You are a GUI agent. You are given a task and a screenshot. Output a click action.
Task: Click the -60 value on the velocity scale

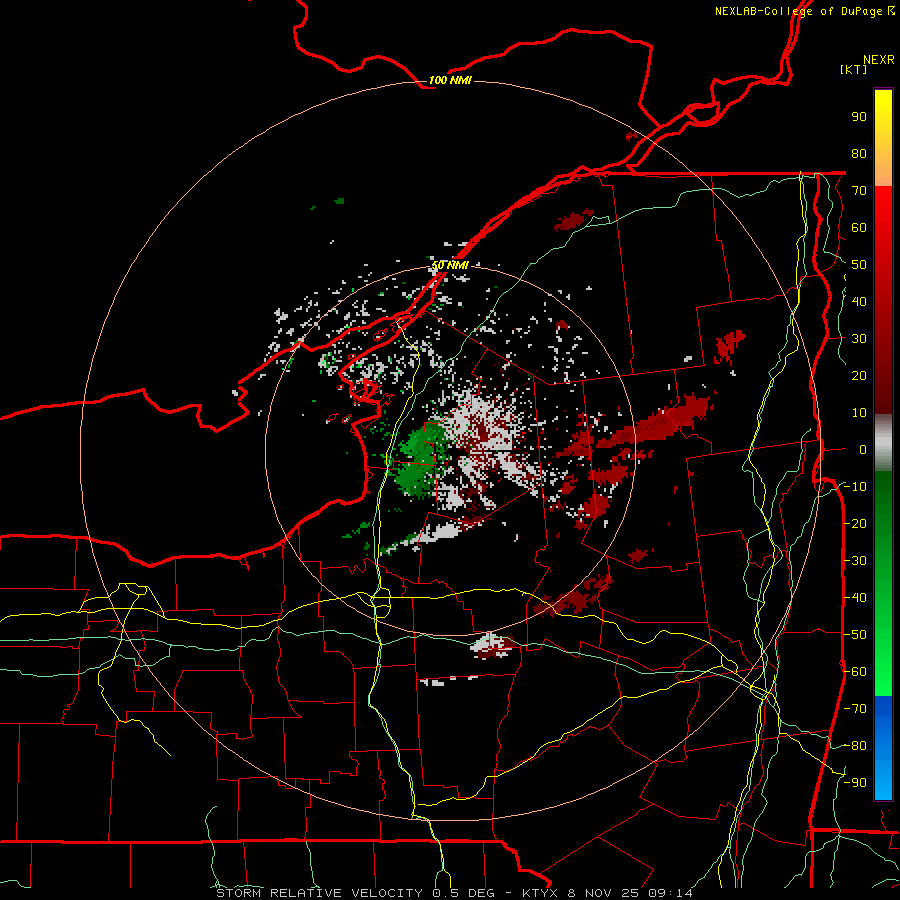click(x=855, y=672)
